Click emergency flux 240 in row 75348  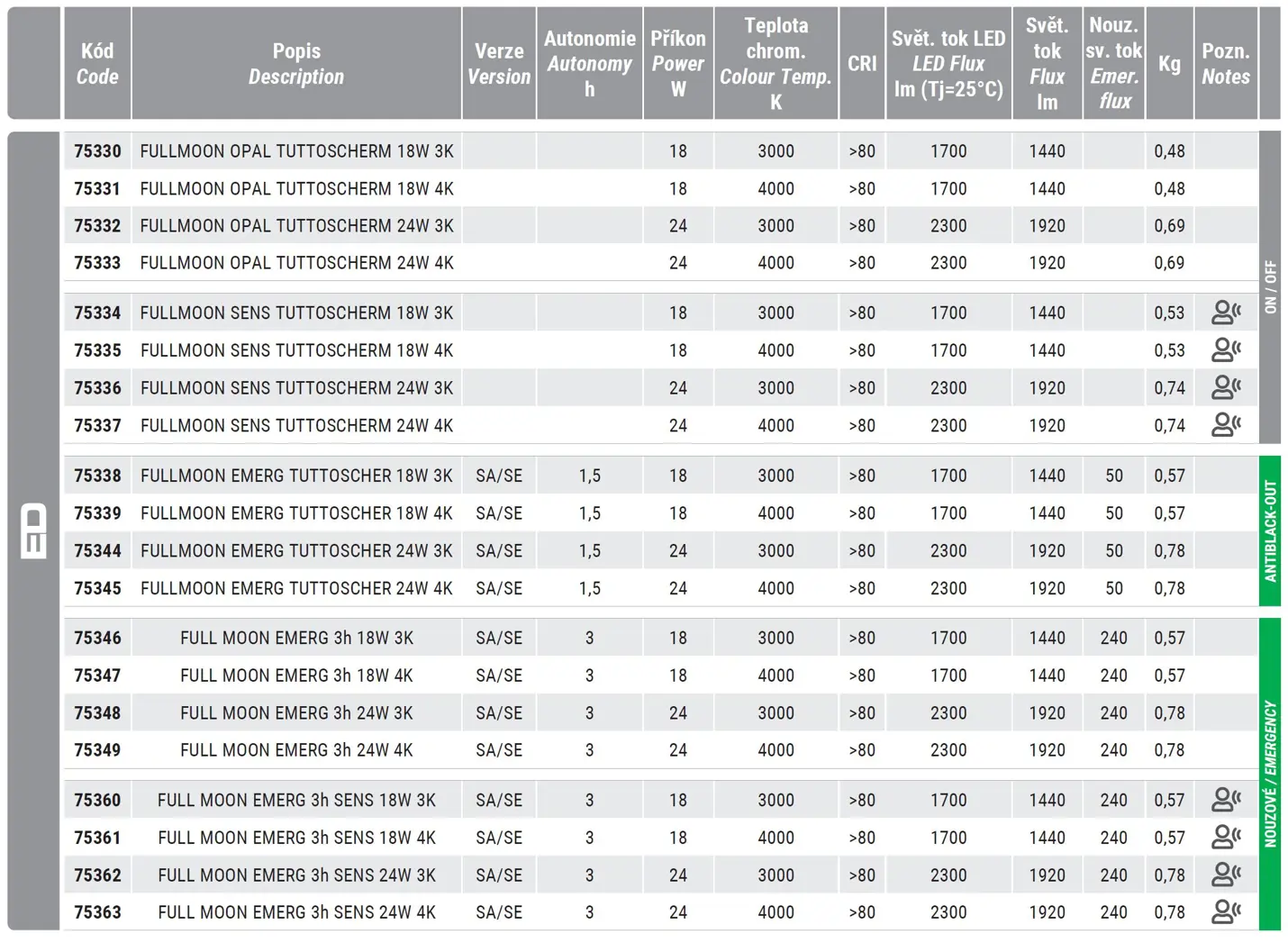click(x=1114, y=712)
